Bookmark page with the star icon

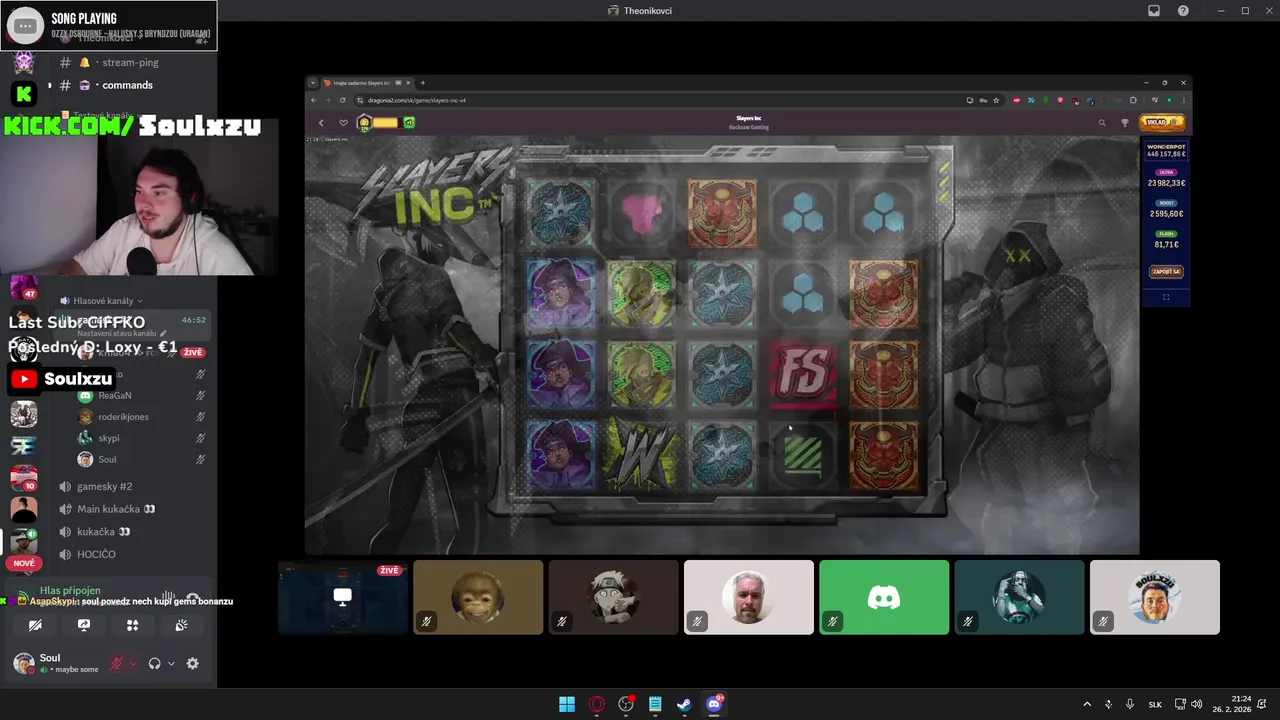[x=996, y=100]
